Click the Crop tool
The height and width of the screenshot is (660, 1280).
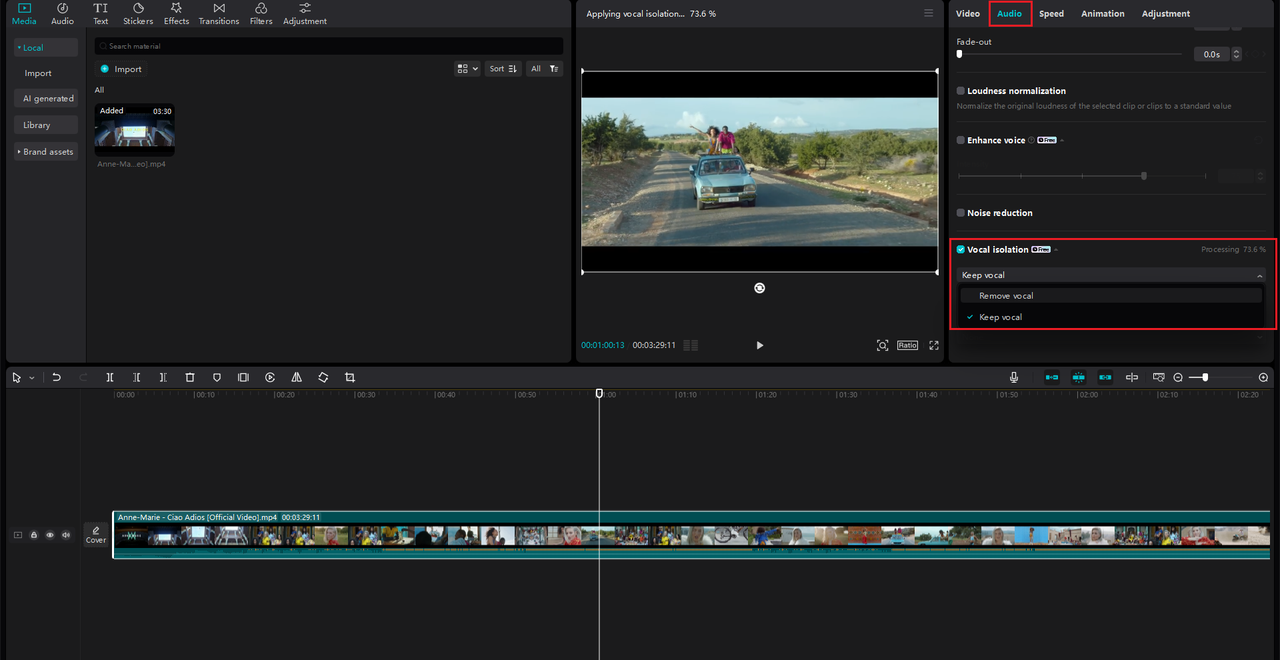[350, 377]
